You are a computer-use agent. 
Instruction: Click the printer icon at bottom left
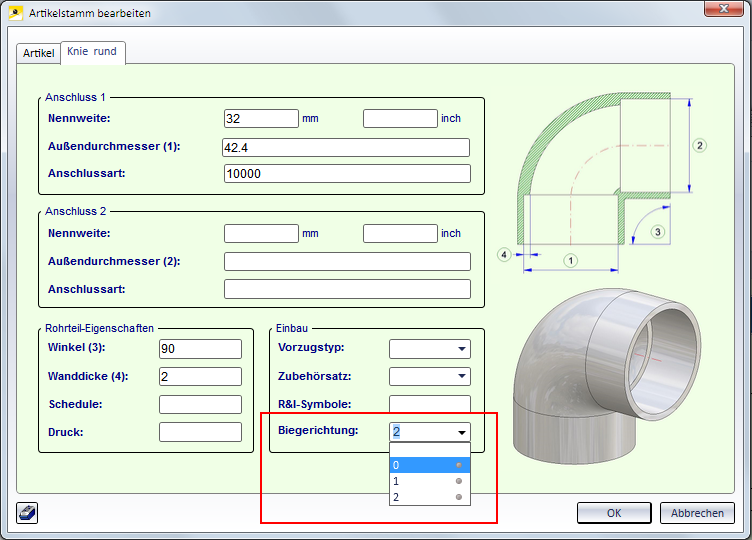click(x=27, y=513)
